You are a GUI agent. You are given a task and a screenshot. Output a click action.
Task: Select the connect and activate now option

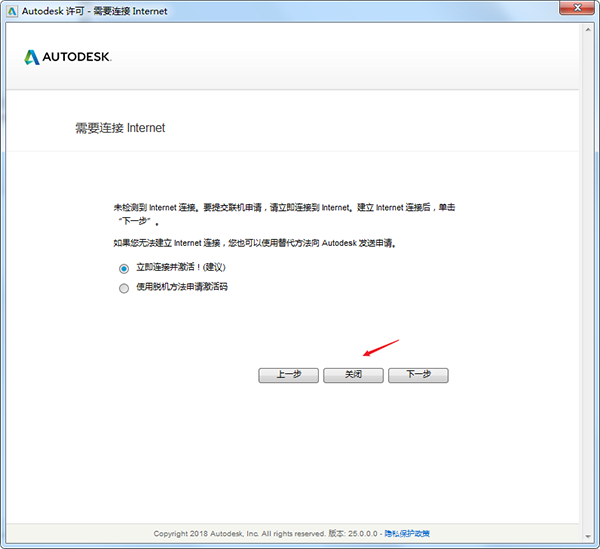(124, 269)
